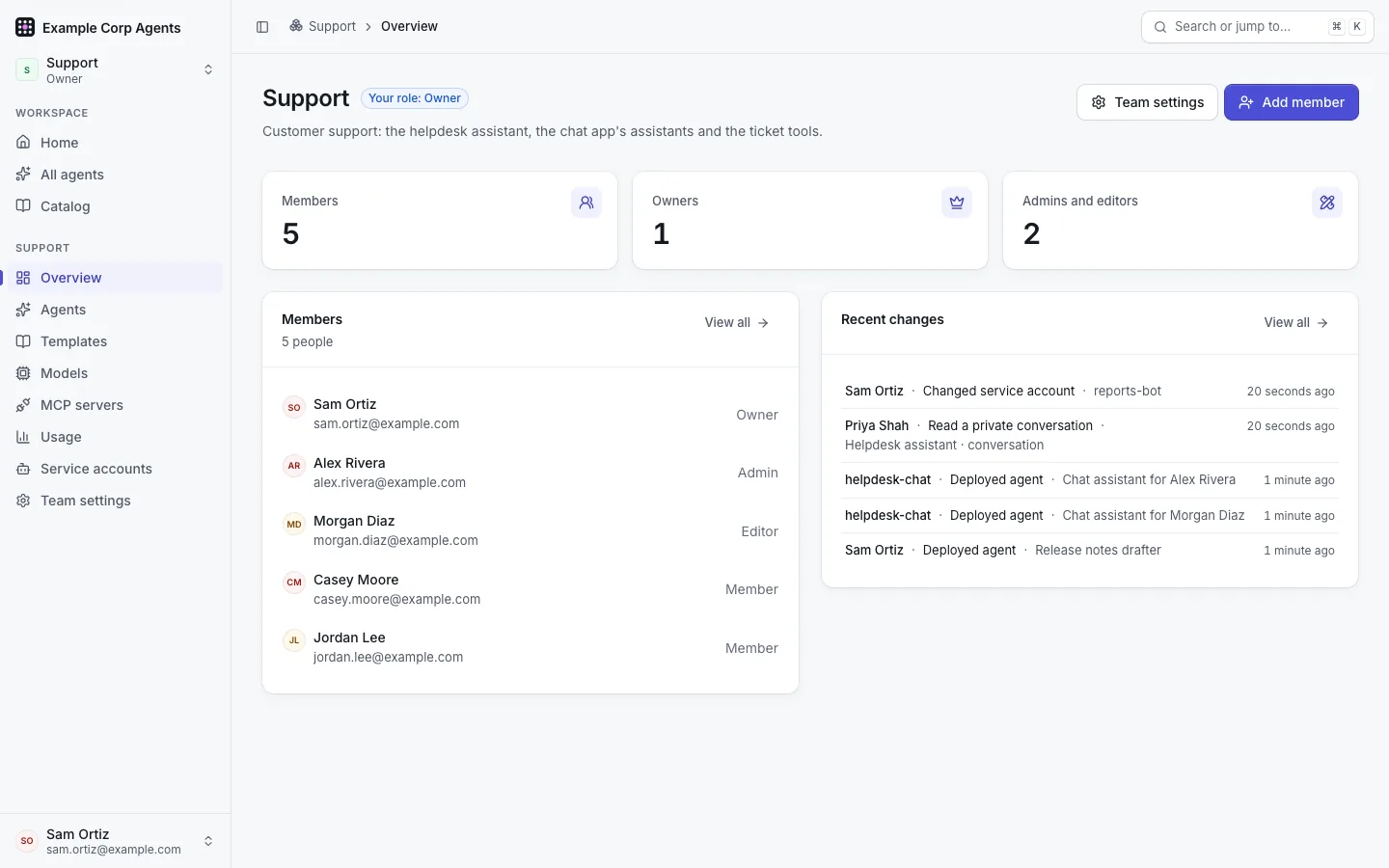Image resolution: width=1389 pixels, height=868 pixels.
Task: View all recent changes link
Action: (x=1296, y=323)
